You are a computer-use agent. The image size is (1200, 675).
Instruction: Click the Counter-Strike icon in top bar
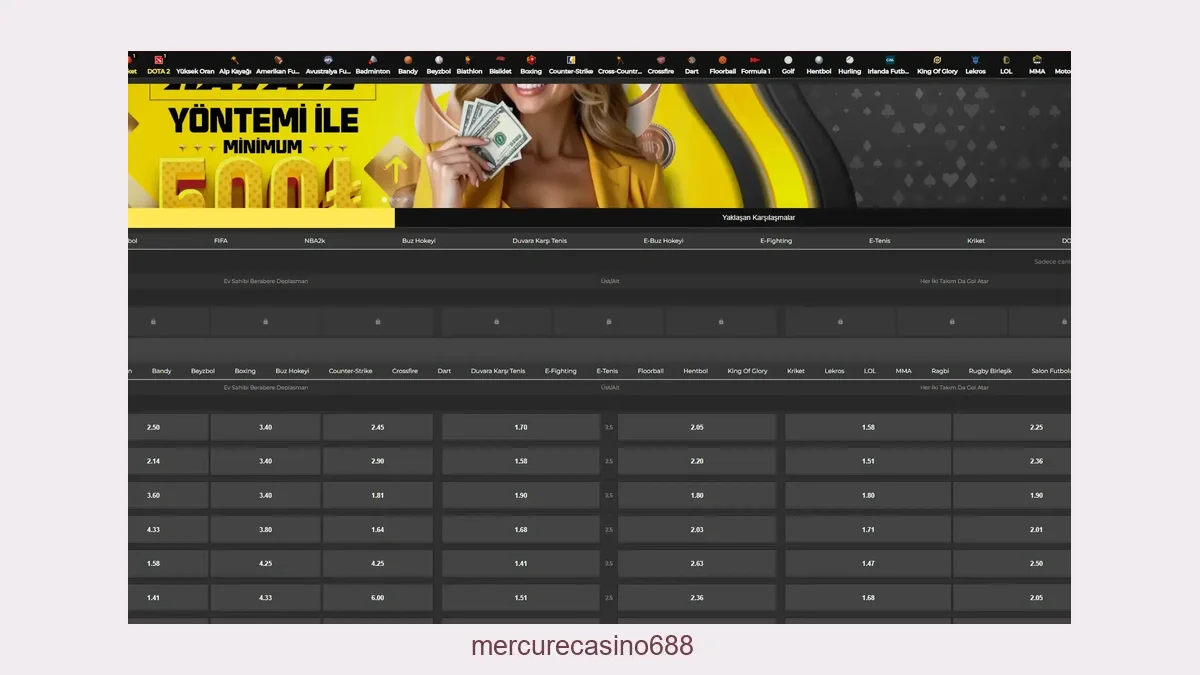point(570,61)
